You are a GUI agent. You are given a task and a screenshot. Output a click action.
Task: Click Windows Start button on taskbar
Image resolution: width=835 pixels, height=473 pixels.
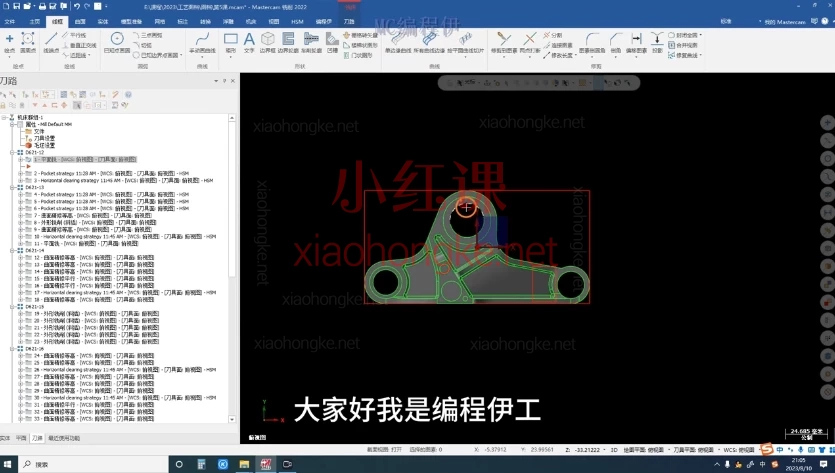pyautogui.click(x=7, y=464)
